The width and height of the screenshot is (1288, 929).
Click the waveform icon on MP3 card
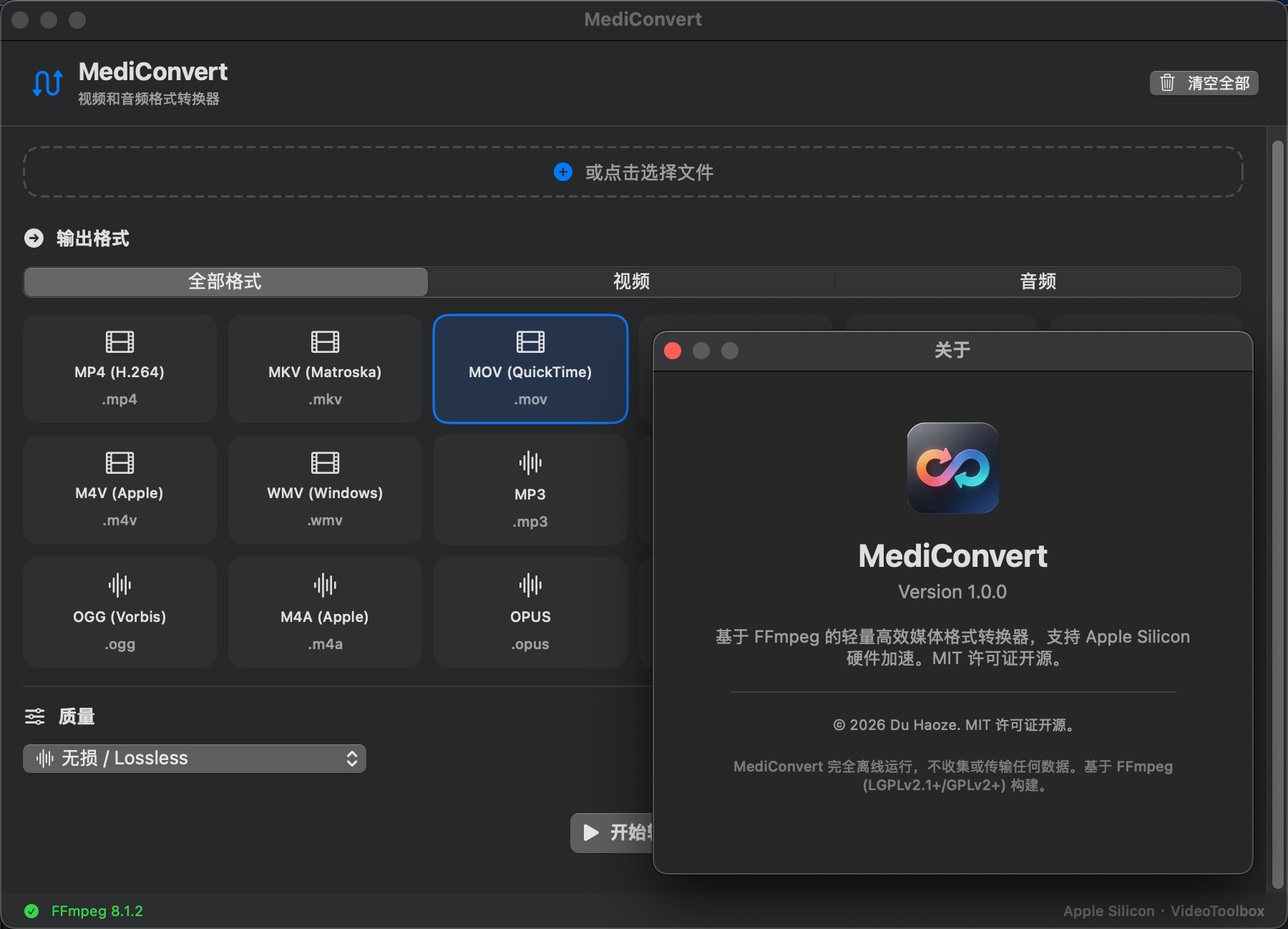pyautogui.click(x=530, y=463)
